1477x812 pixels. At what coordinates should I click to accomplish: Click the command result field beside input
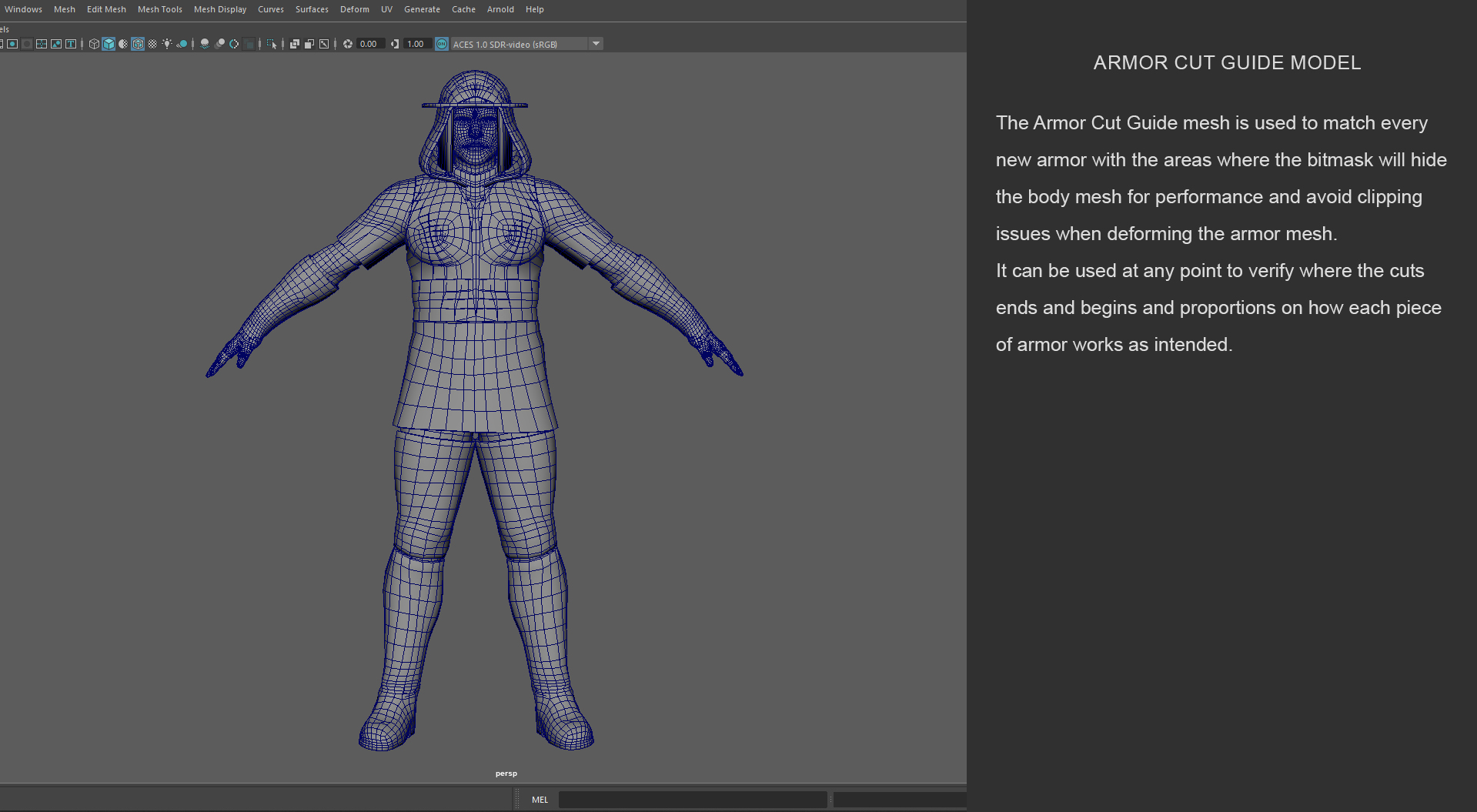(x=900, y=800)
